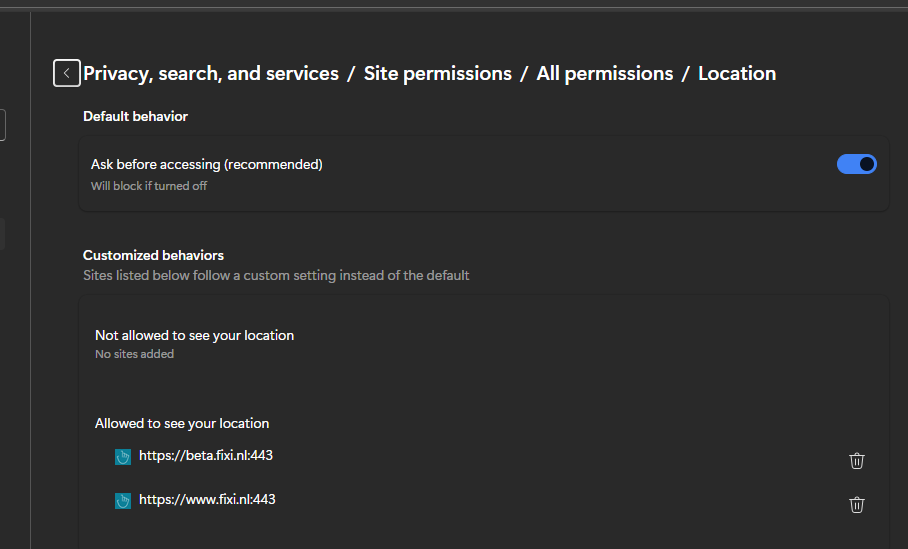Click the Location breadcrumb title

[x=736, y=73]
